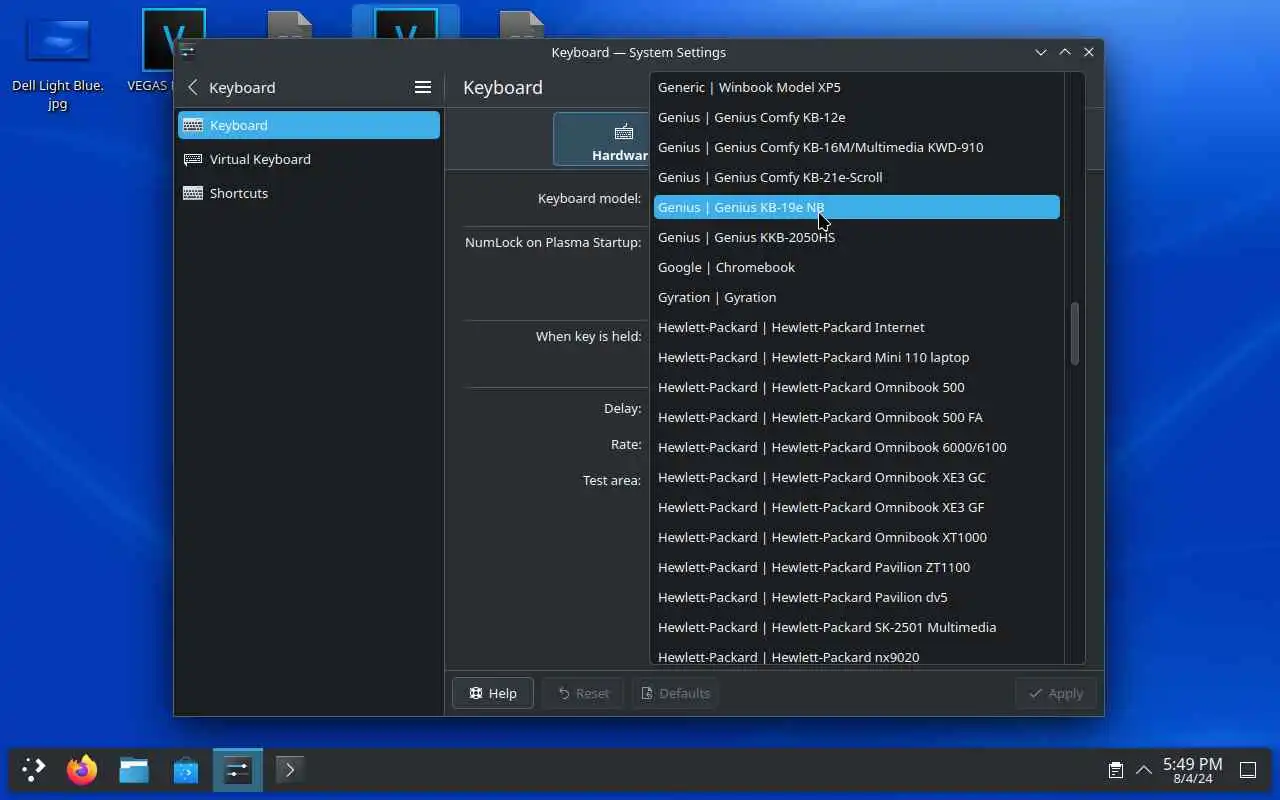This screenshot has width=1280, height=800.
Task: Launch Firefox from the taskbar
Action: (82, 770)
